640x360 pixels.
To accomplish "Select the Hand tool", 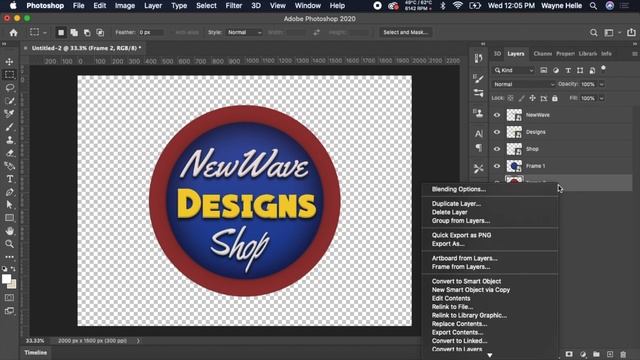I will 9,231.
